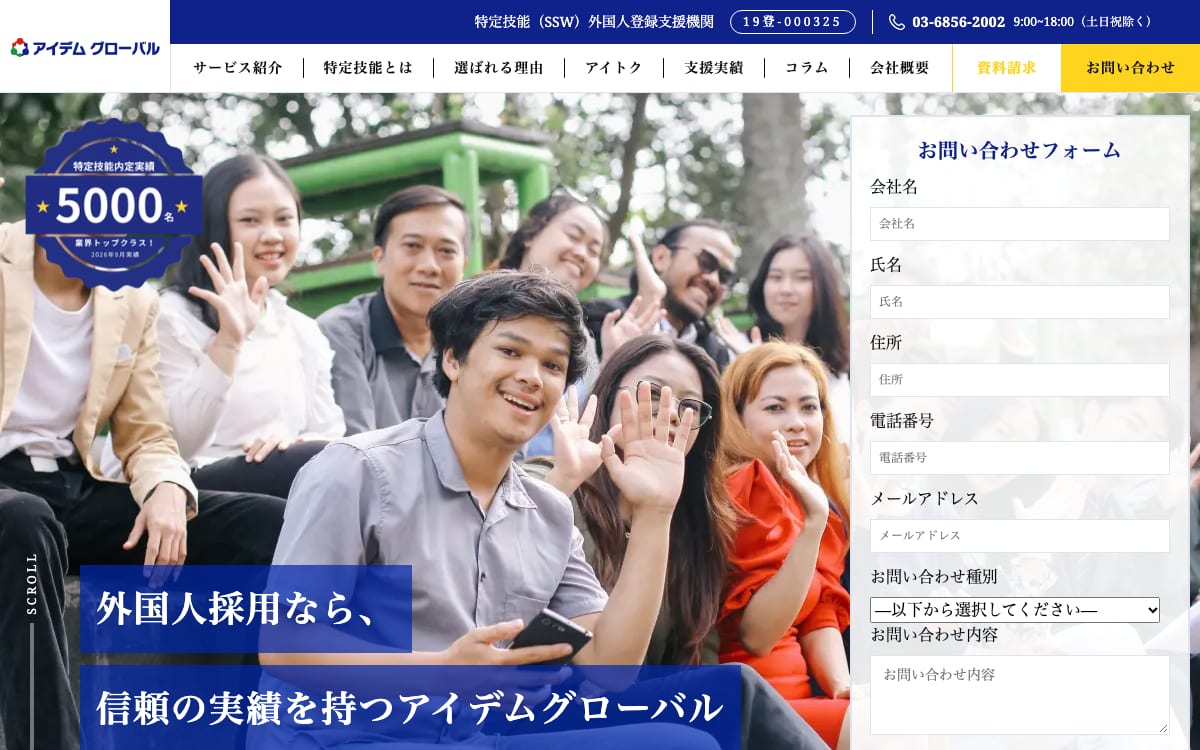The image size is (1200, 750).
Task: Click the アイデム グローバル logo
Action: pos(85,47)
